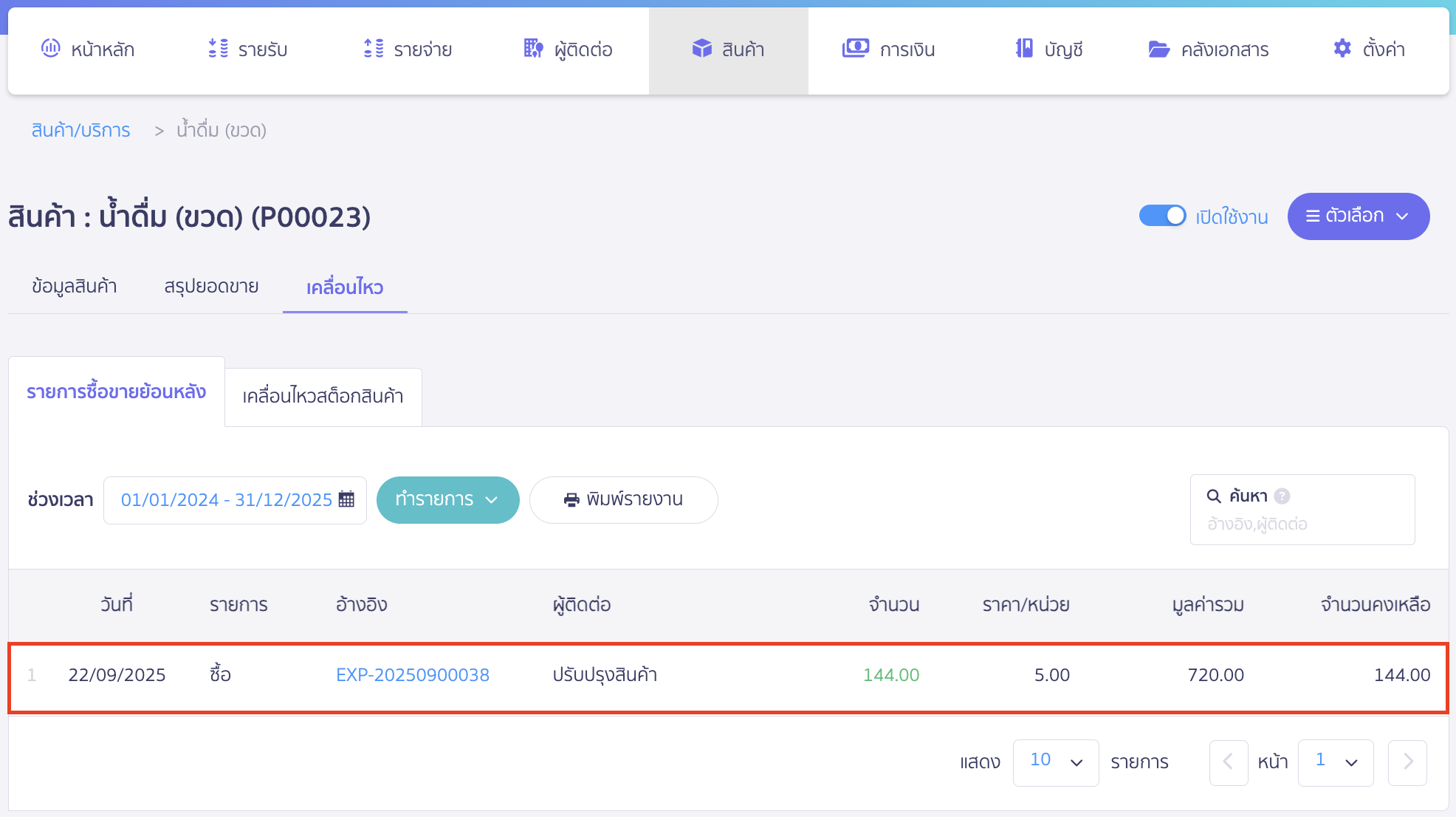Click the พิมพ์รายงาน print report button

tap(623, 500)
